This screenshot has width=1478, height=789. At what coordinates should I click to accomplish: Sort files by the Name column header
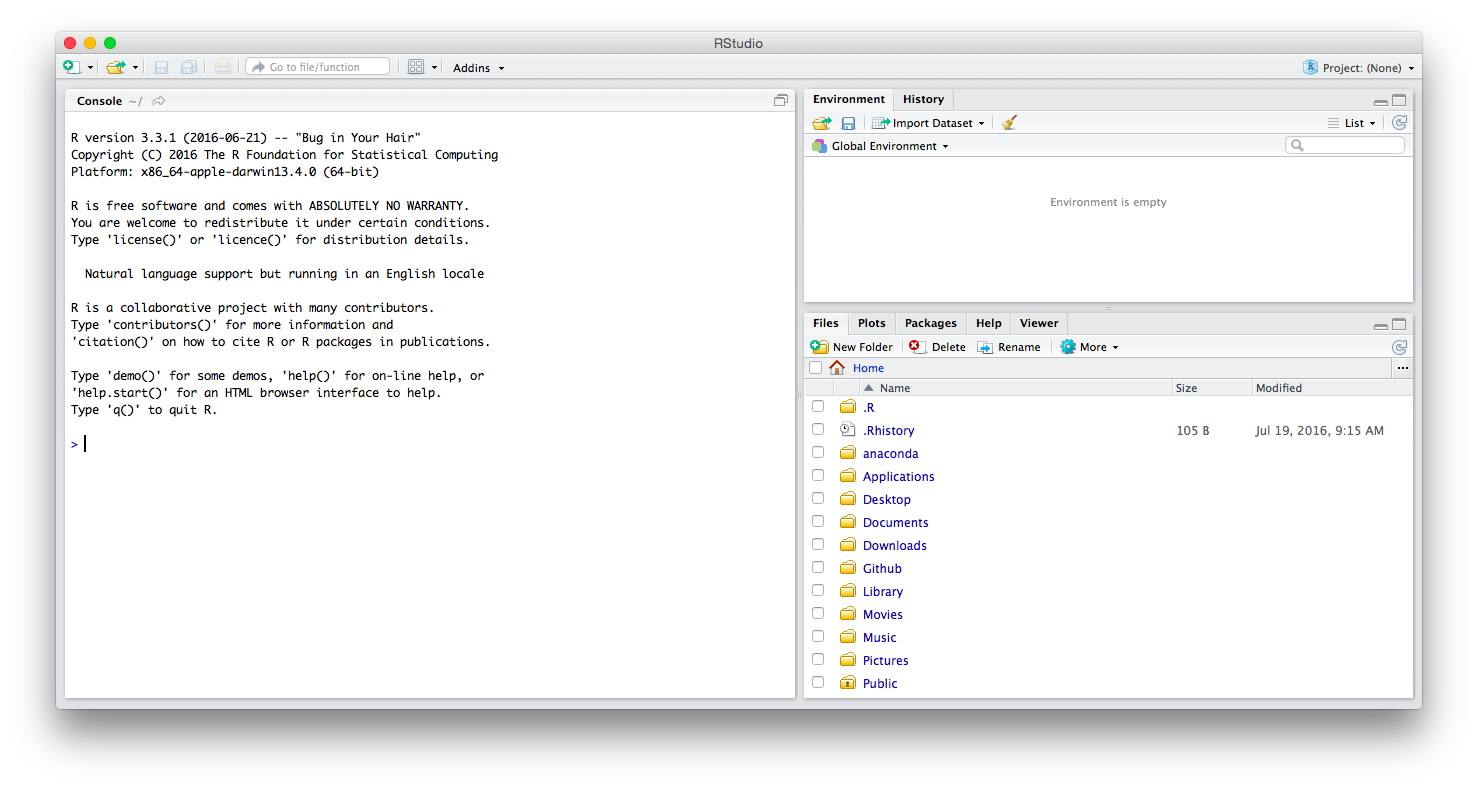1002,388
